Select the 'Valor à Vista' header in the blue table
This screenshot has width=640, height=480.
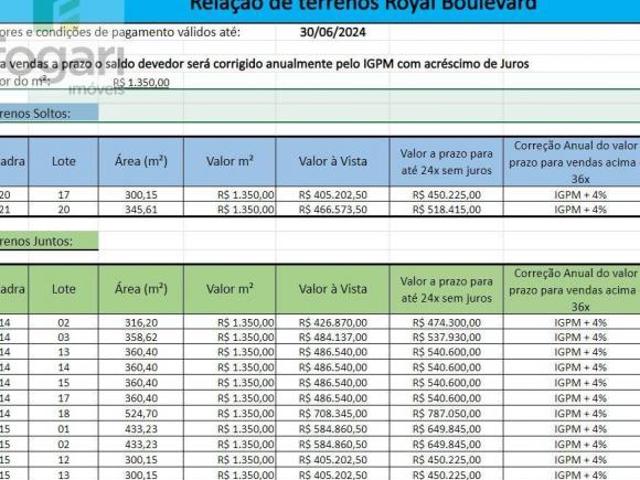pos(333,161)
